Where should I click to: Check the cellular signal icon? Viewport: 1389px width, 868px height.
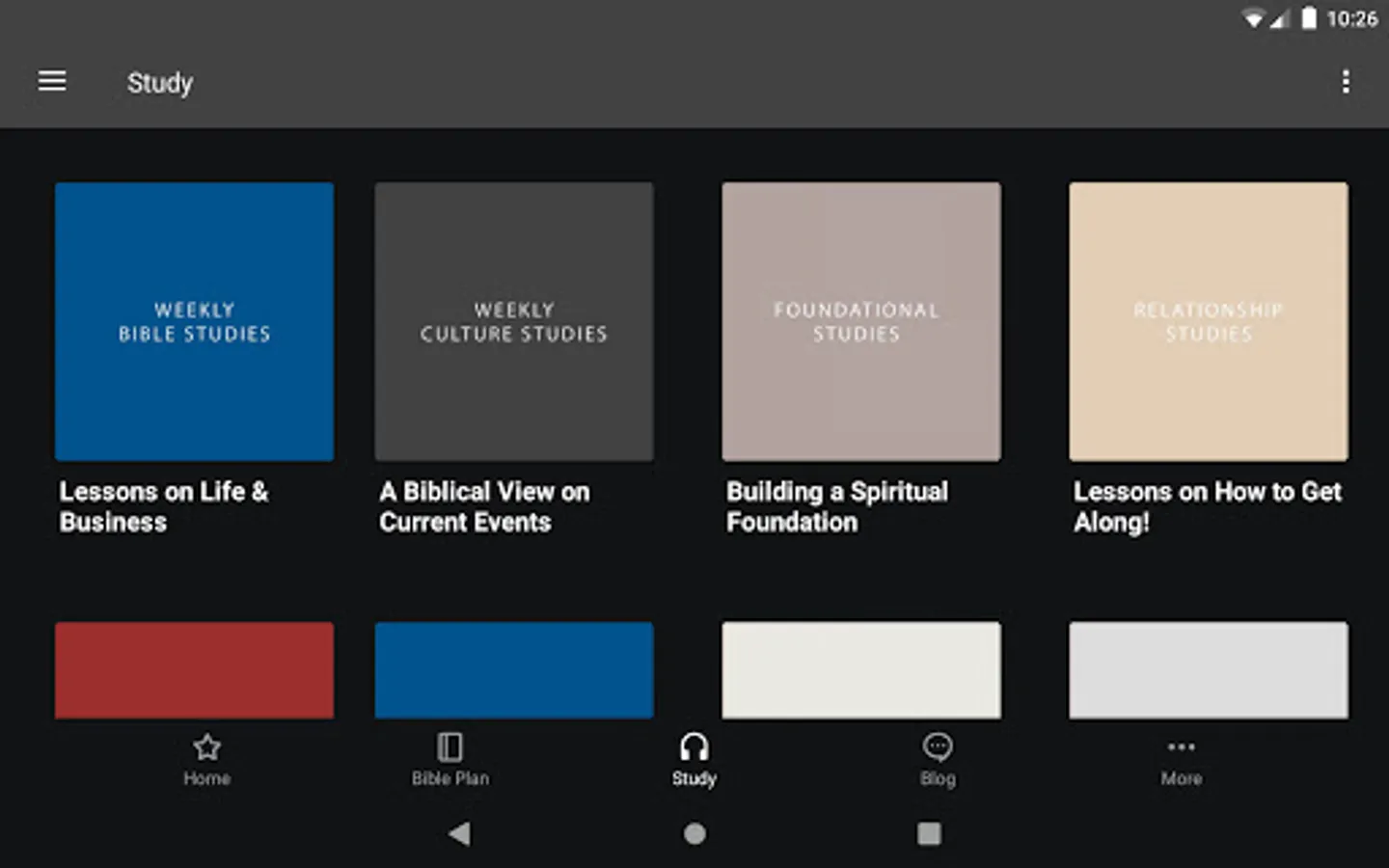[x=1279, y=18]
